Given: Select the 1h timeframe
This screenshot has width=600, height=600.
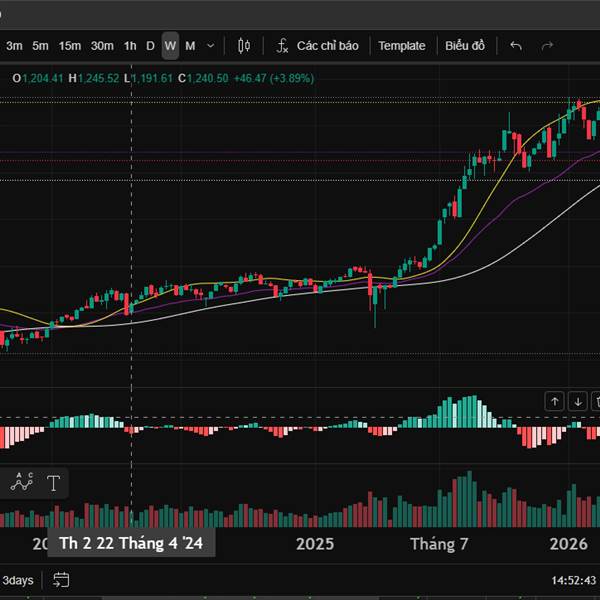Looking at the screenshot, I should [130, 46].
